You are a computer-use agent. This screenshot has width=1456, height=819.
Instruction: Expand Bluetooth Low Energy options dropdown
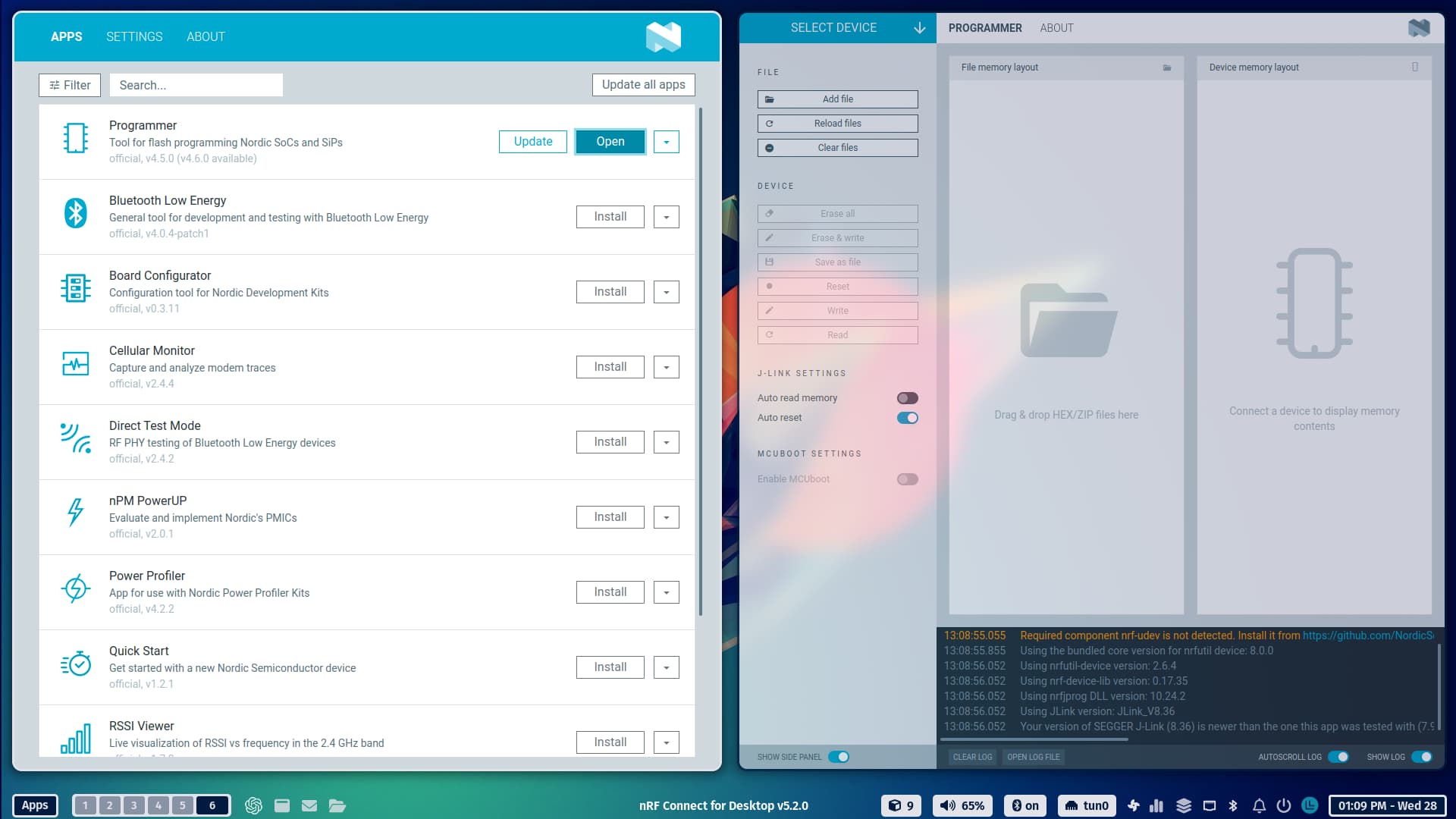coord(667,217)
